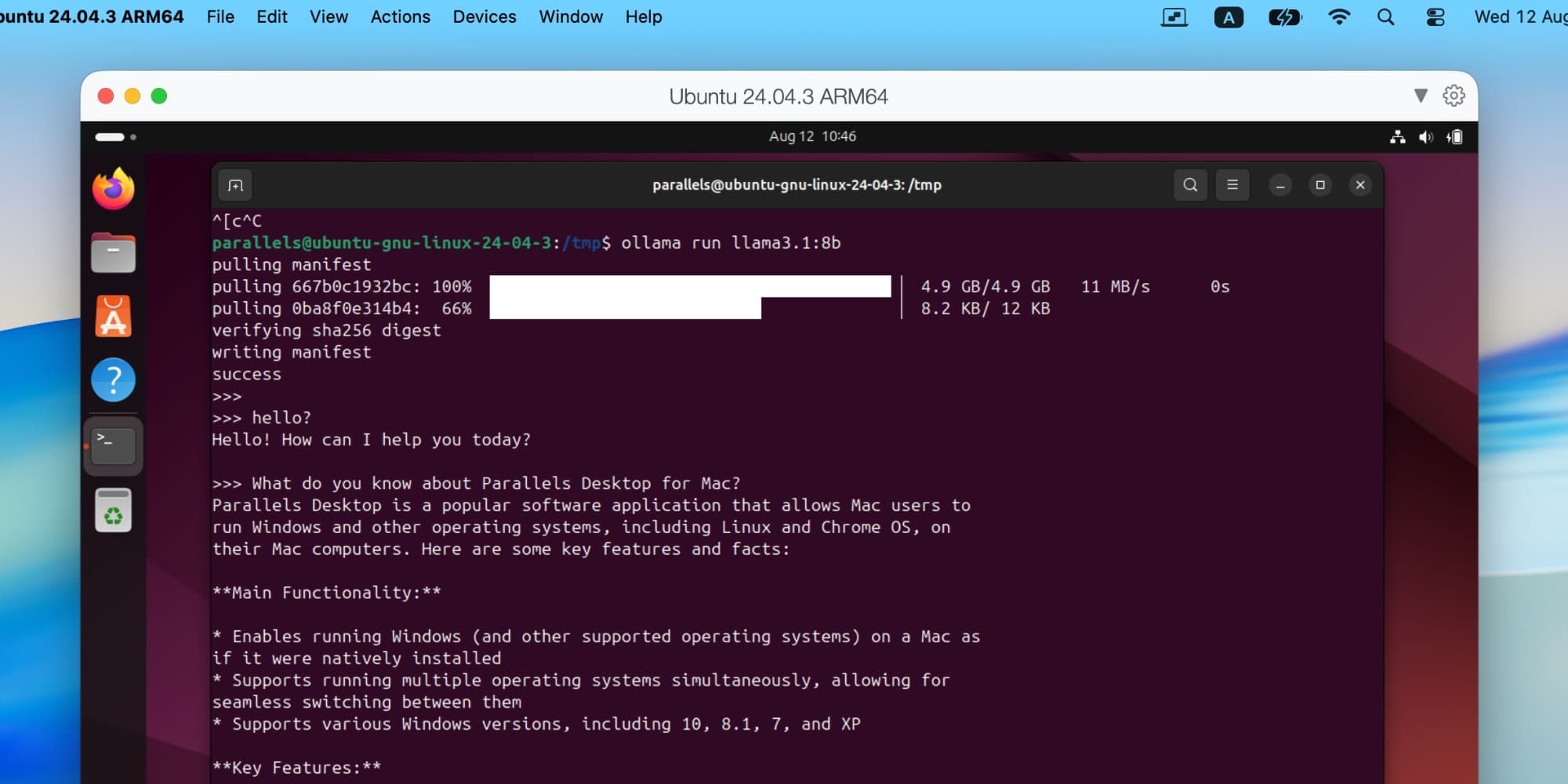
Task: Open Firefox from the Ubuntu dock
Action: 114,189
